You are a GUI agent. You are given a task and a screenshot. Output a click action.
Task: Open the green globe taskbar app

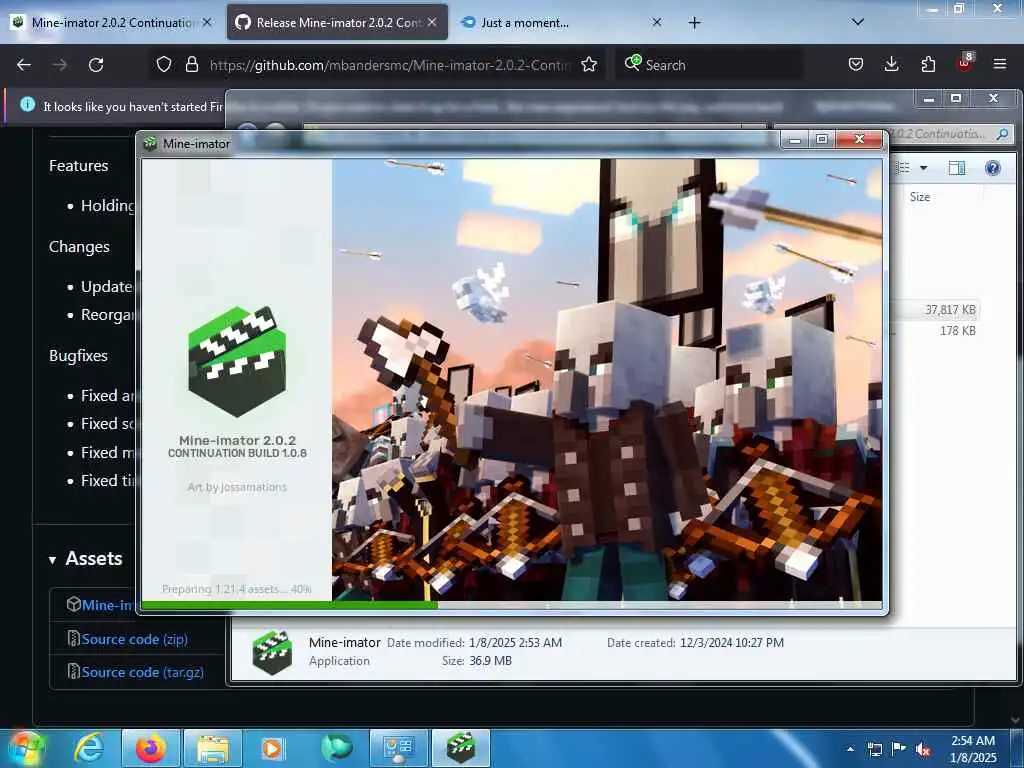point(336,748)
